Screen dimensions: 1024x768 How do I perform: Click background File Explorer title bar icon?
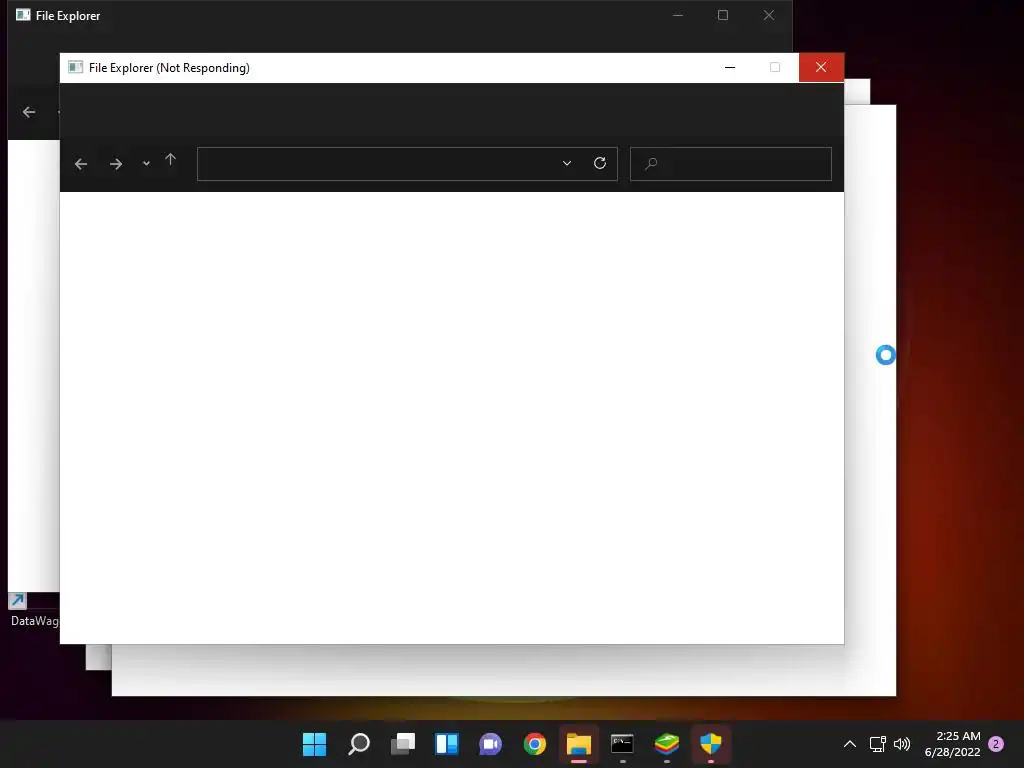click(24, 15)
